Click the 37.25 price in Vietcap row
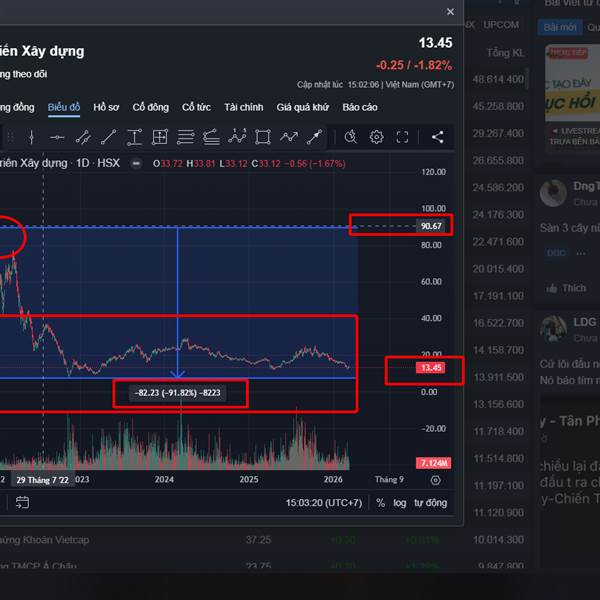The height and width of the screenshot is (600, 600). click(x=258, y=540)
